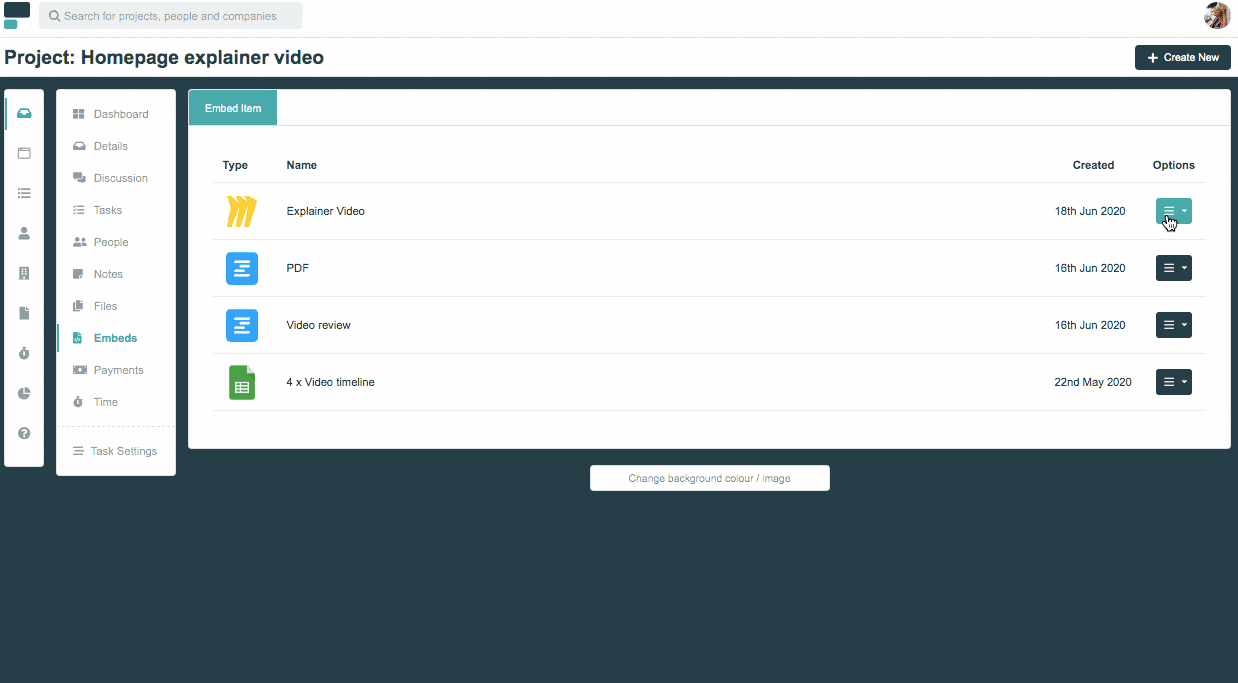The width and height of the screenshot is (1238, 683).
Task: Open the Options dropdown for Video review
Action: 1173,324
